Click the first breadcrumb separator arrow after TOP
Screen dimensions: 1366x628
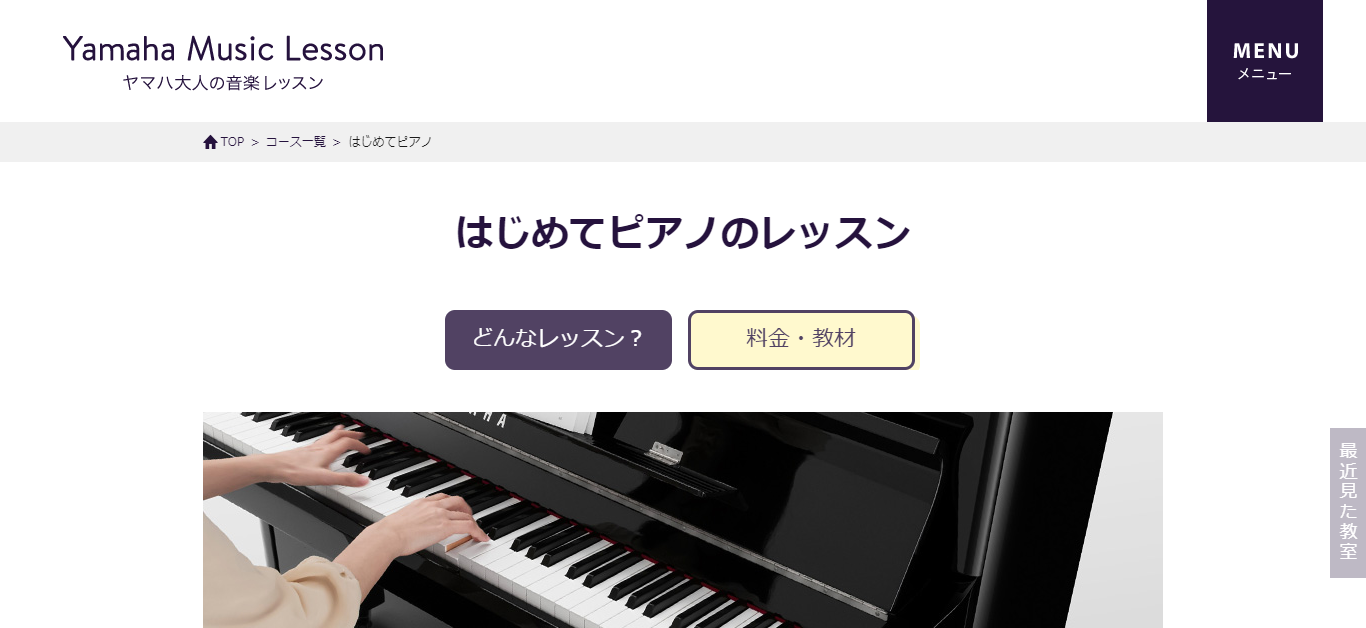point(255,142)
